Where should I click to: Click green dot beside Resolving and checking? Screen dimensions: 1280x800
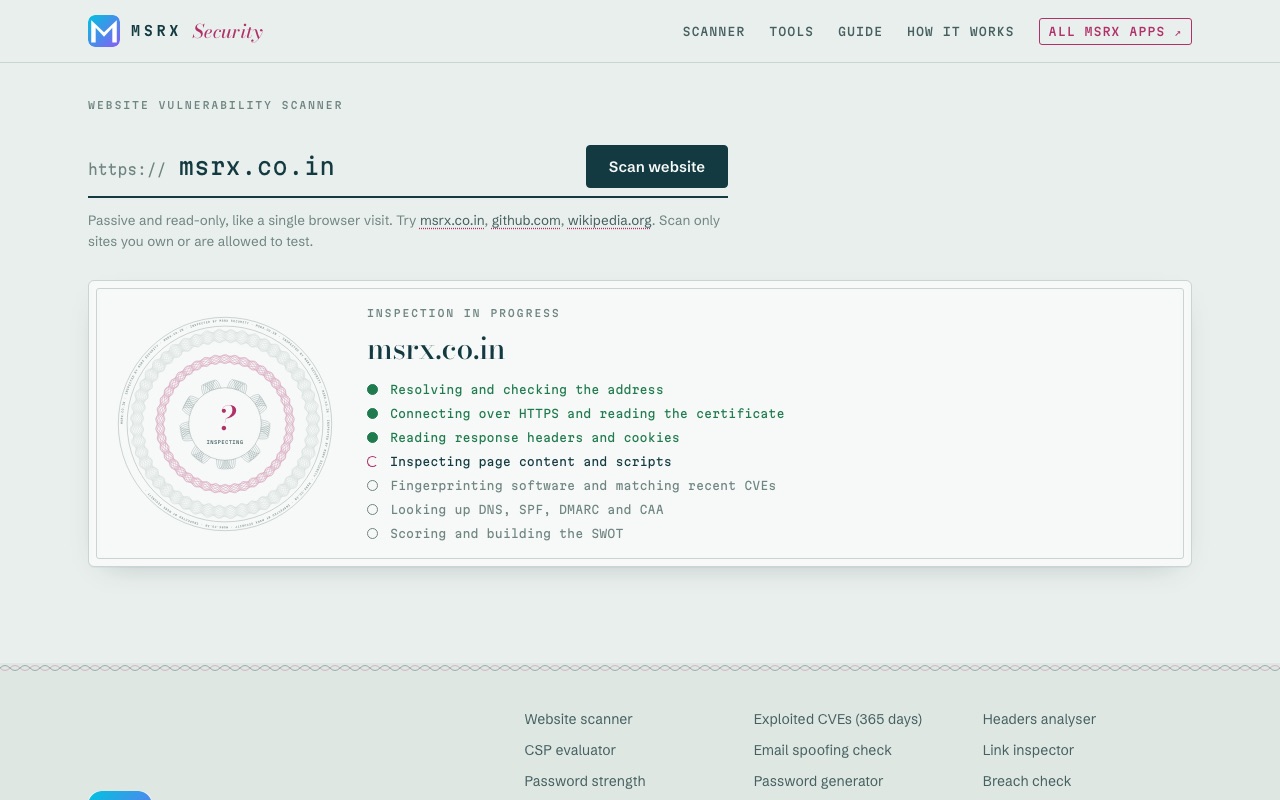[x=372, y=390]
